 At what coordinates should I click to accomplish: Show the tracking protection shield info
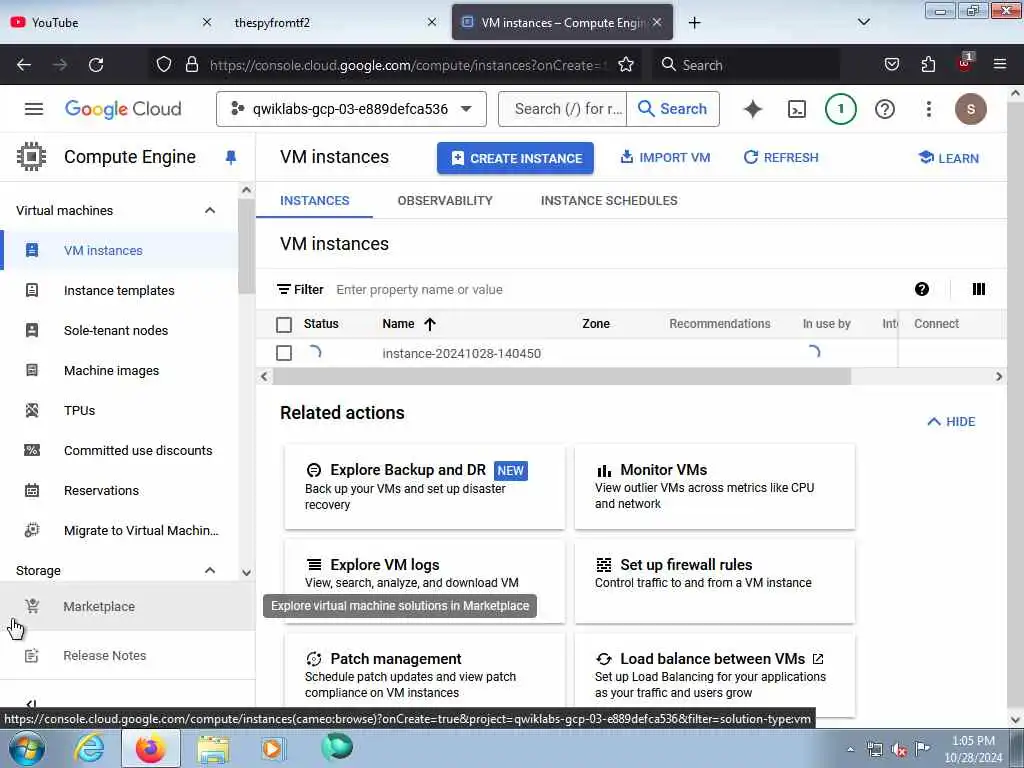click(164, 65)
